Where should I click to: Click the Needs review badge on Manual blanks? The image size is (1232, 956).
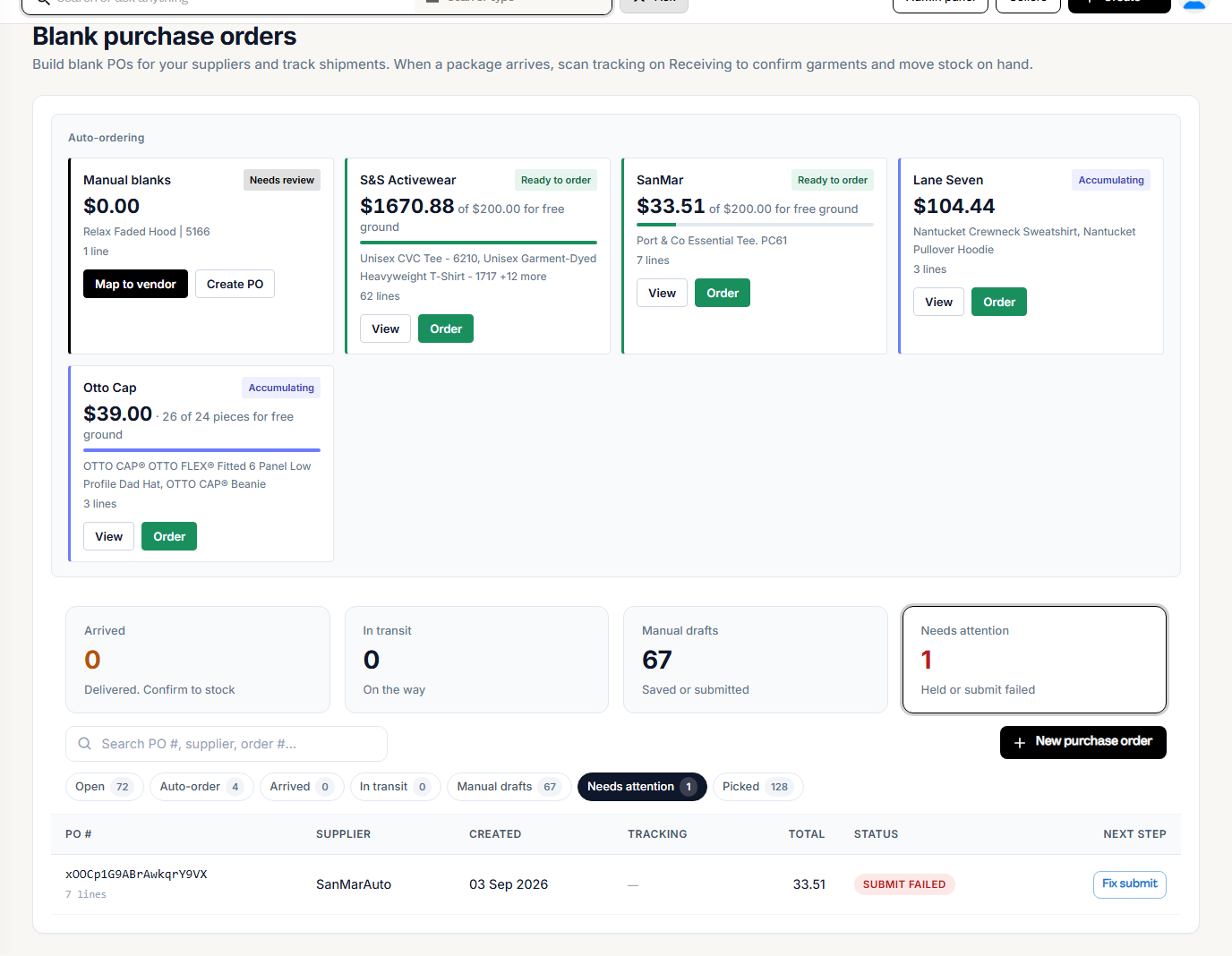282,180
